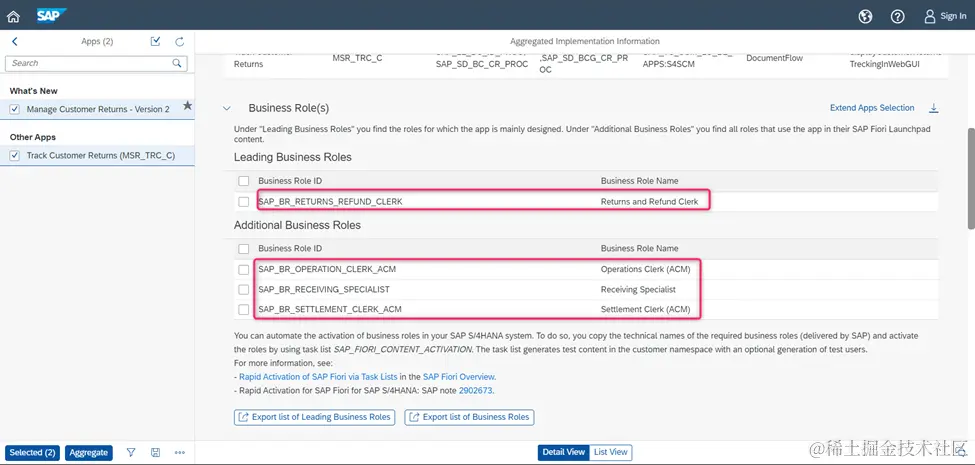Click the select-all icon in Apps panel
The image size is (975, 465).
[155, 42]
